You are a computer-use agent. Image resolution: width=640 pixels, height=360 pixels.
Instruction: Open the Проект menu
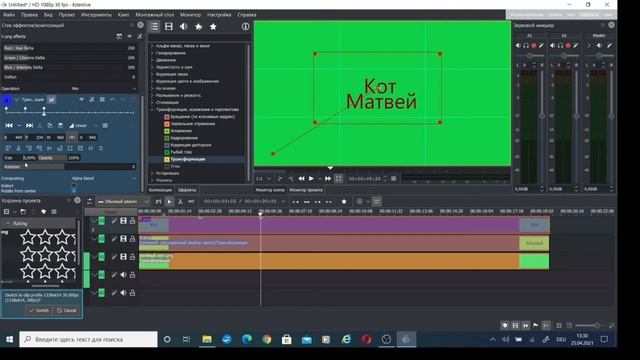[67, 15]
